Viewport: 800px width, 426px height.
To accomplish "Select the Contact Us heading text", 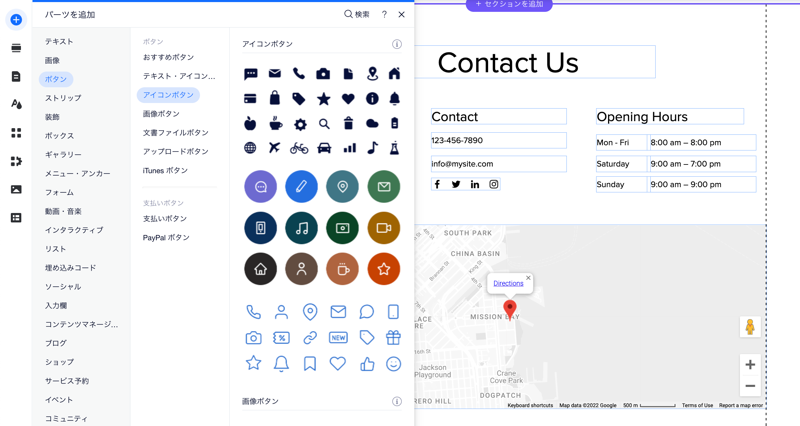I will (508, 63).
